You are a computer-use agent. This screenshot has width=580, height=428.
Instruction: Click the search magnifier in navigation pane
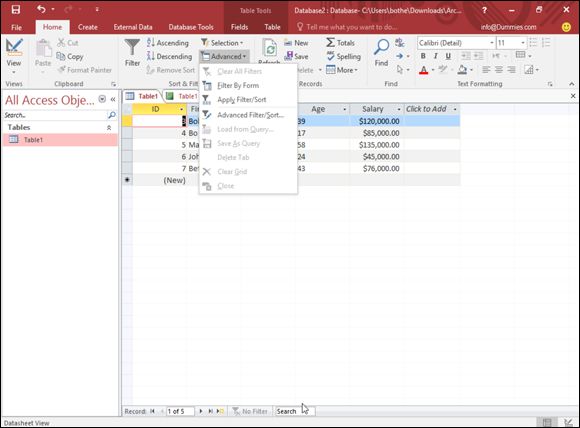click(111, 115)
